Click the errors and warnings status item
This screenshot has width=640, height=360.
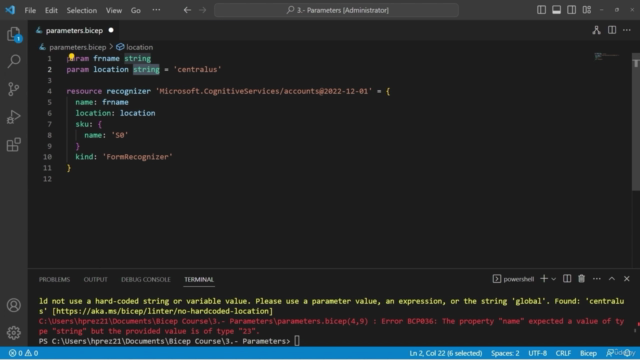point(23,353)
